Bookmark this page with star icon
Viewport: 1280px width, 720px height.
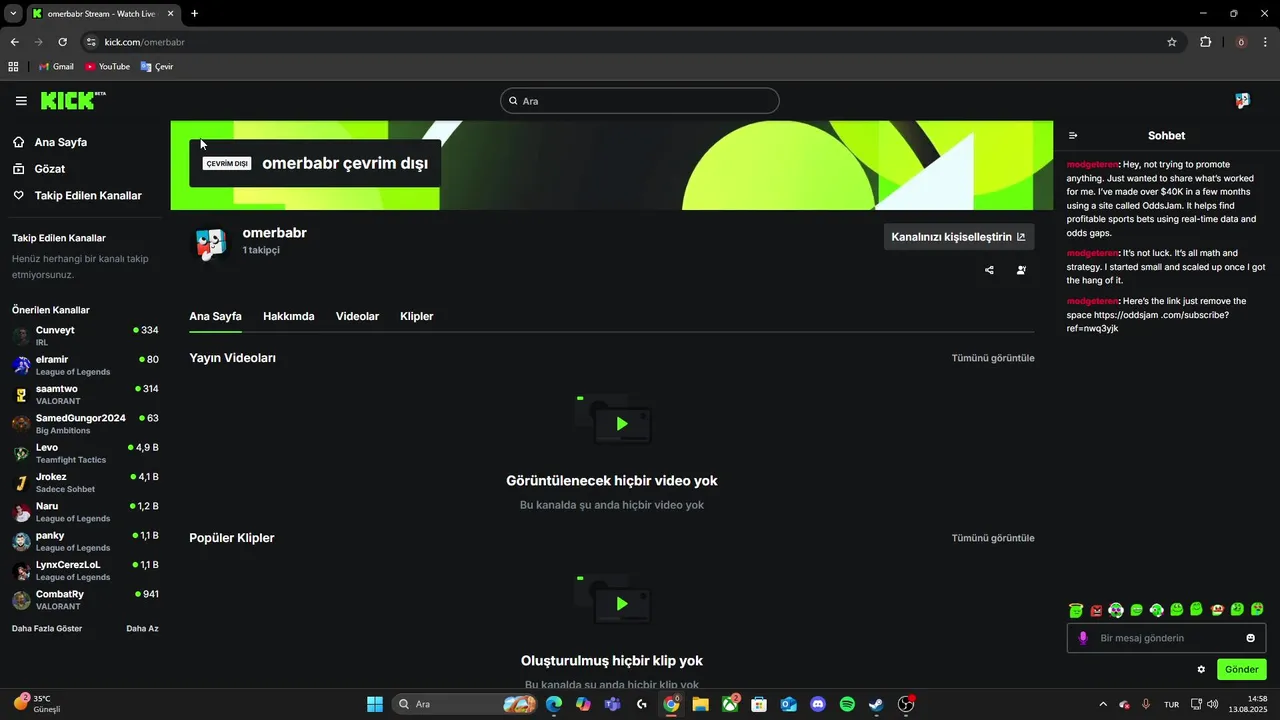click(1172, 42)
